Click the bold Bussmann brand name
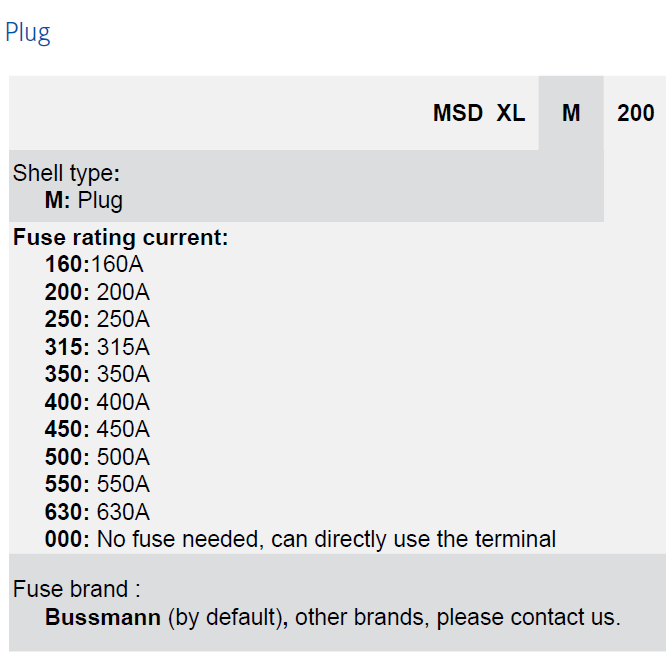This screenshot has height=653, width=666. pyautogui.click(x=103, y=617)
